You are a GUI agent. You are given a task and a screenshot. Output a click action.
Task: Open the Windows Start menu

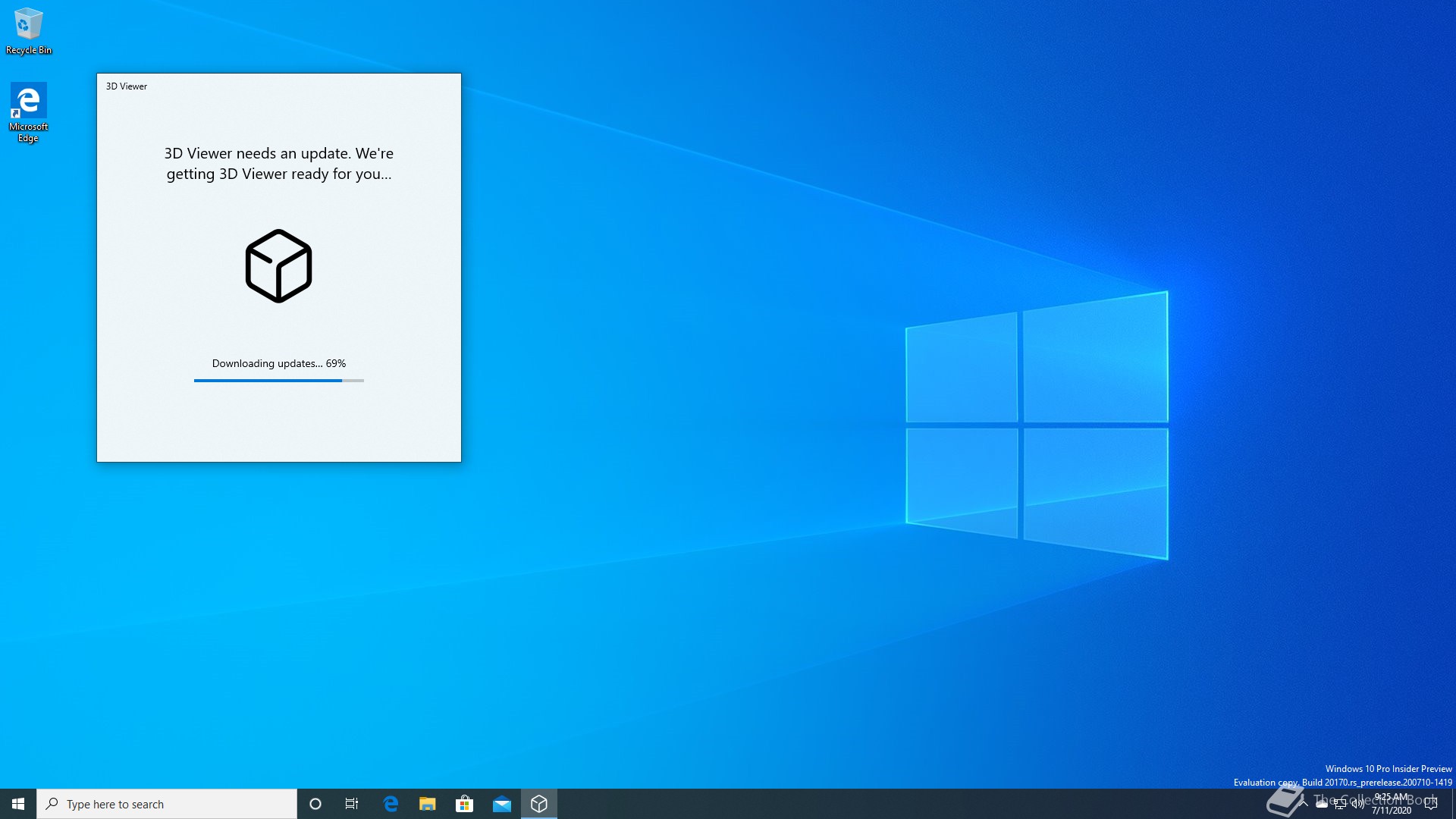(18, 804)
